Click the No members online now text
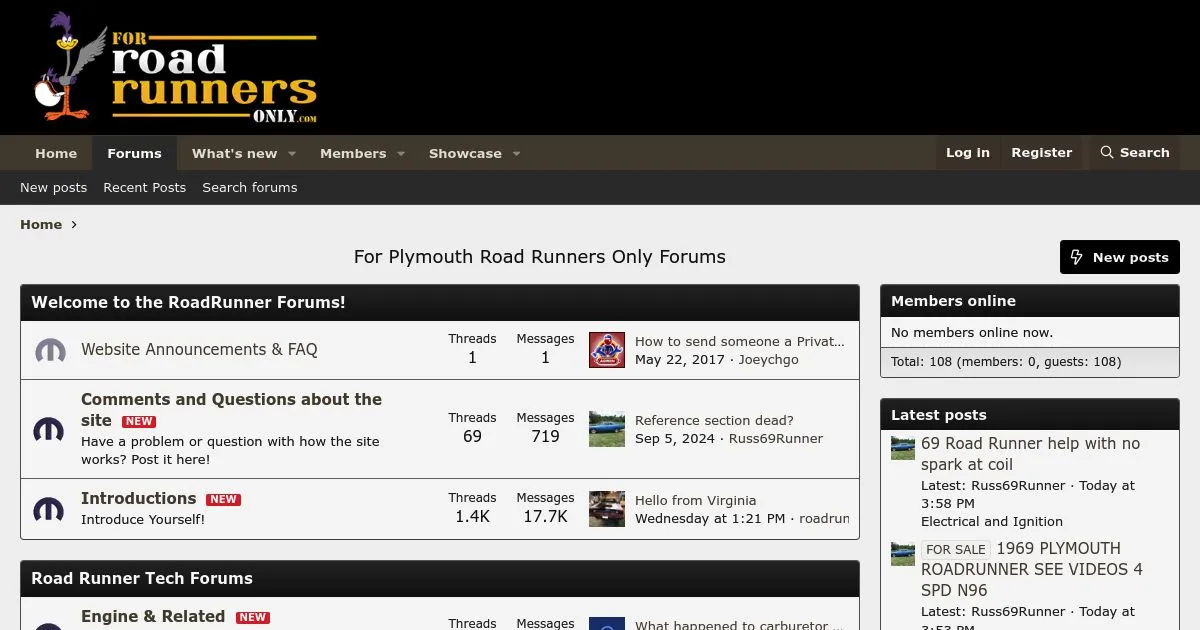Viewport: 1200px width, 630px height. (x=972, y=333)
